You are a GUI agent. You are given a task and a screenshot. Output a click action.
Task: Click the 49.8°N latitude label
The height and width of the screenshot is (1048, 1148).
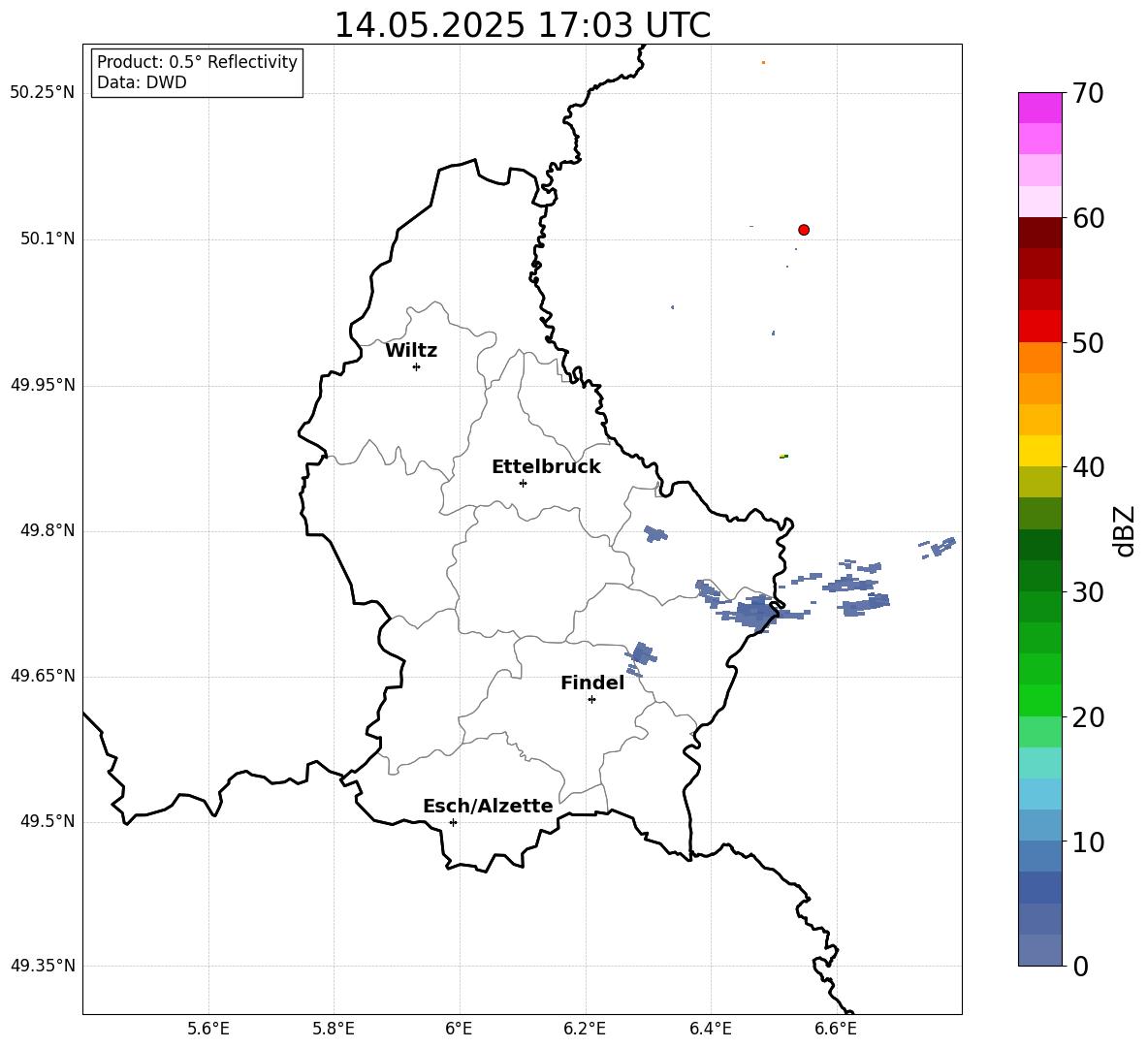pos(48,530)
